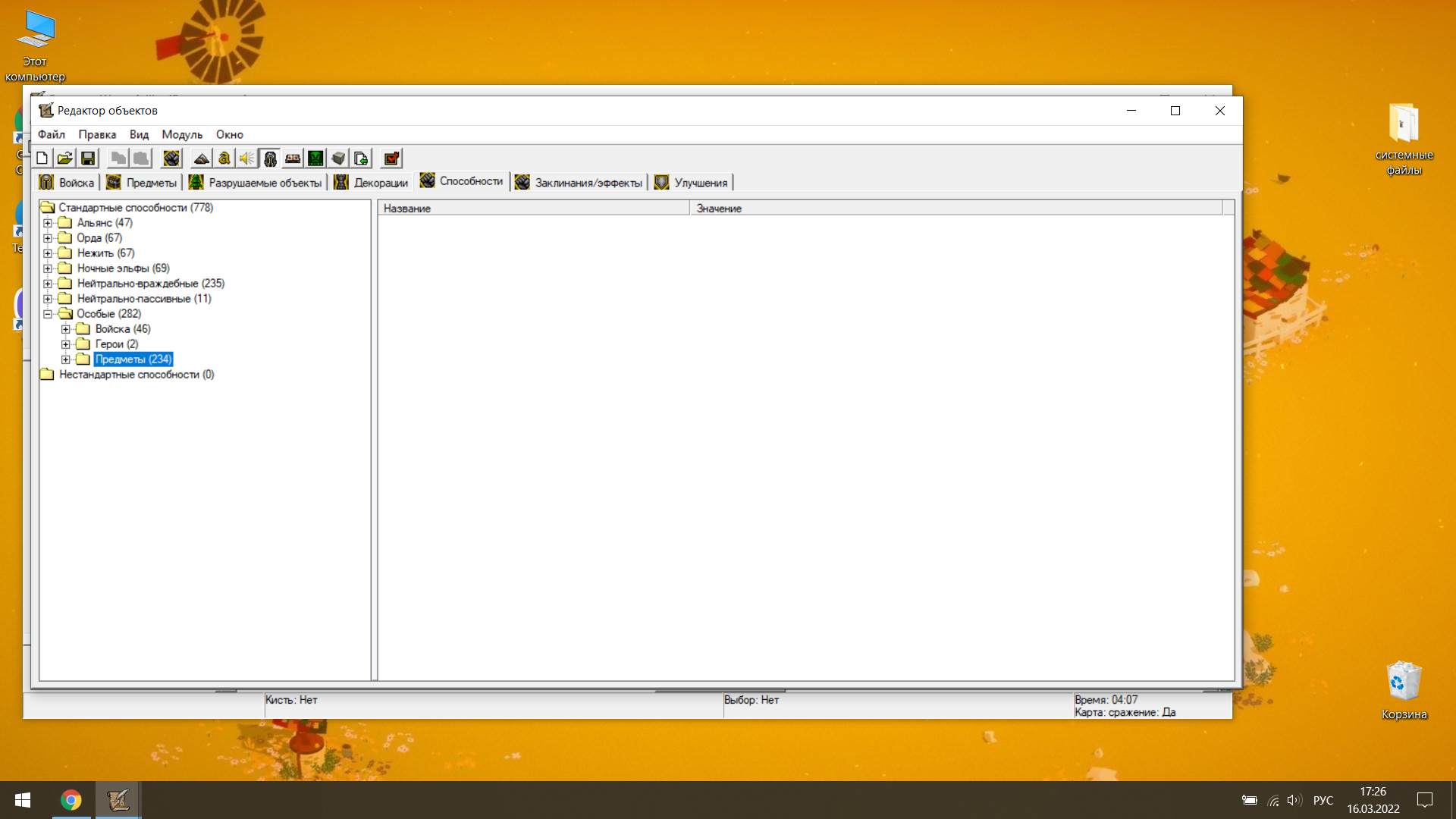Switch to the Войска tab

[x=67, y=183]
